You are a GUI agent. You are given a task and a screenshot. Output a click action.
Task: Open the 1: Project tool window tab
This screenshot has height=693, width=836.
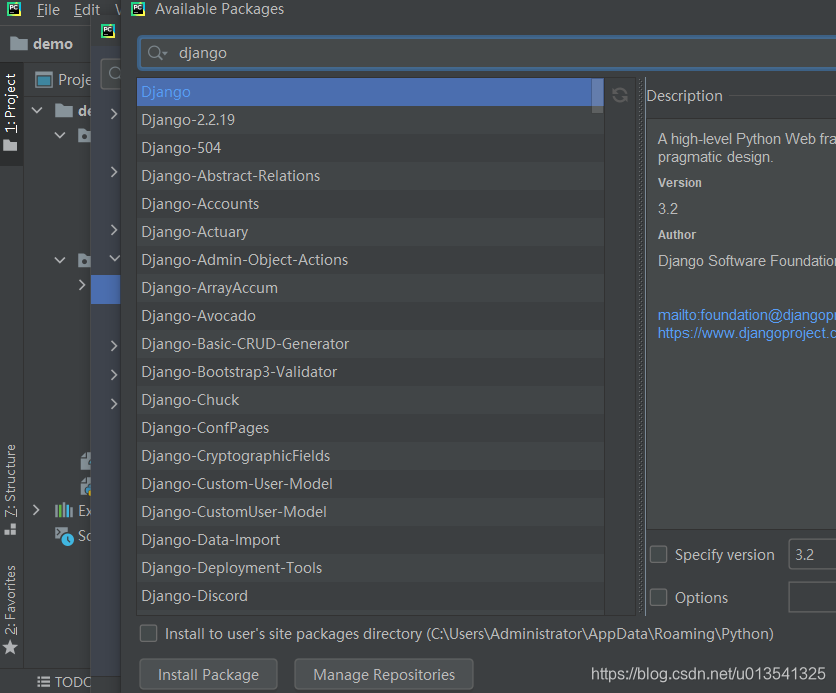tap(11, 112)
